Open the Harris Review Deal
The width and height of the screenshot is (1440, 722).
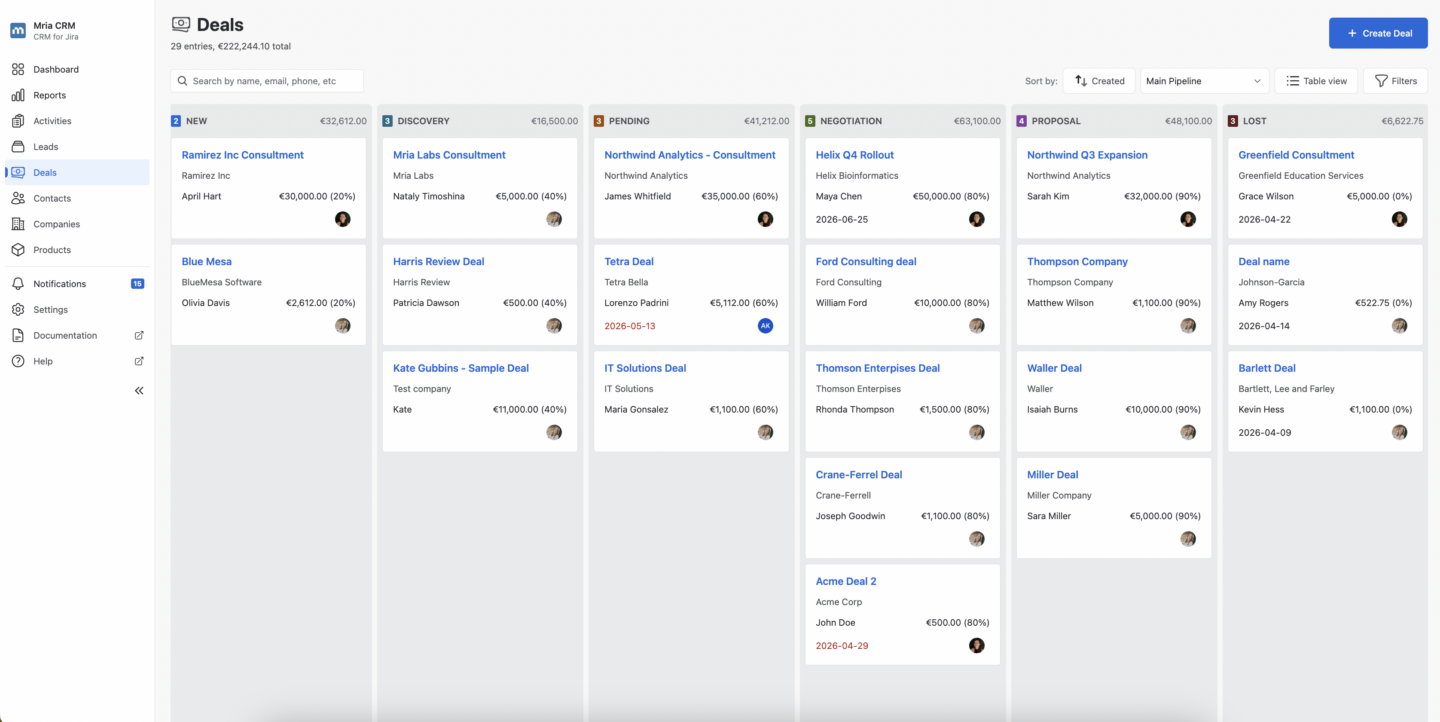[x=438, y=262]
